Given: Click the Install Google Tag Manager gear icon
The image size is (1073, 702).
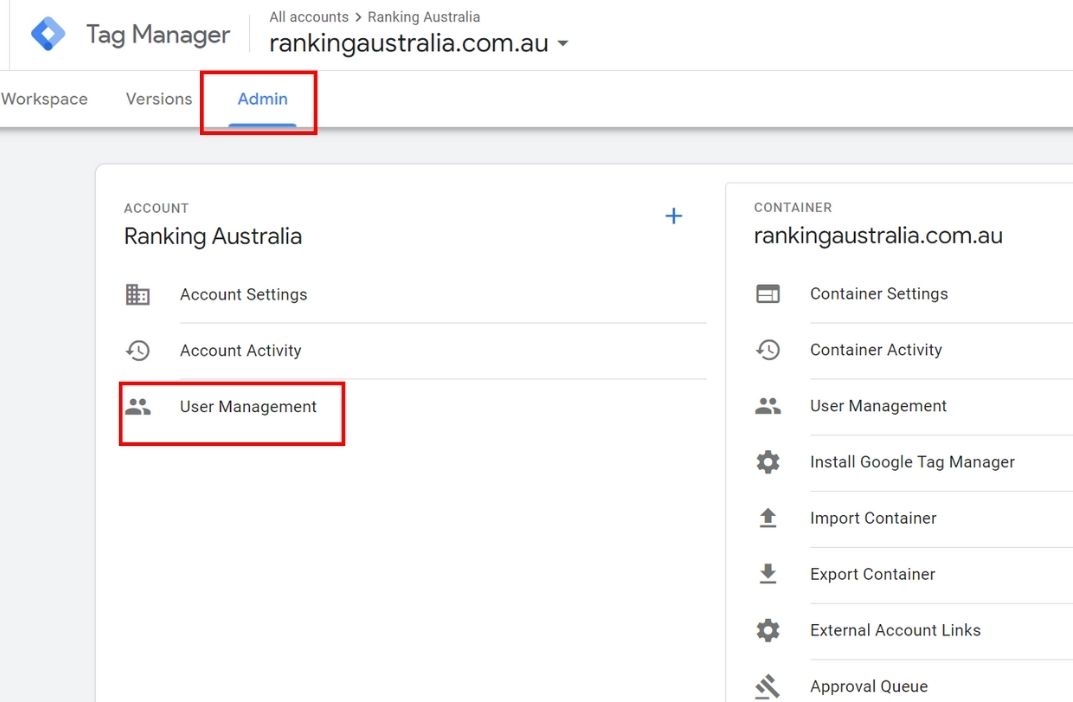Looking at the screenshot, I should click(x=768, y=462).
